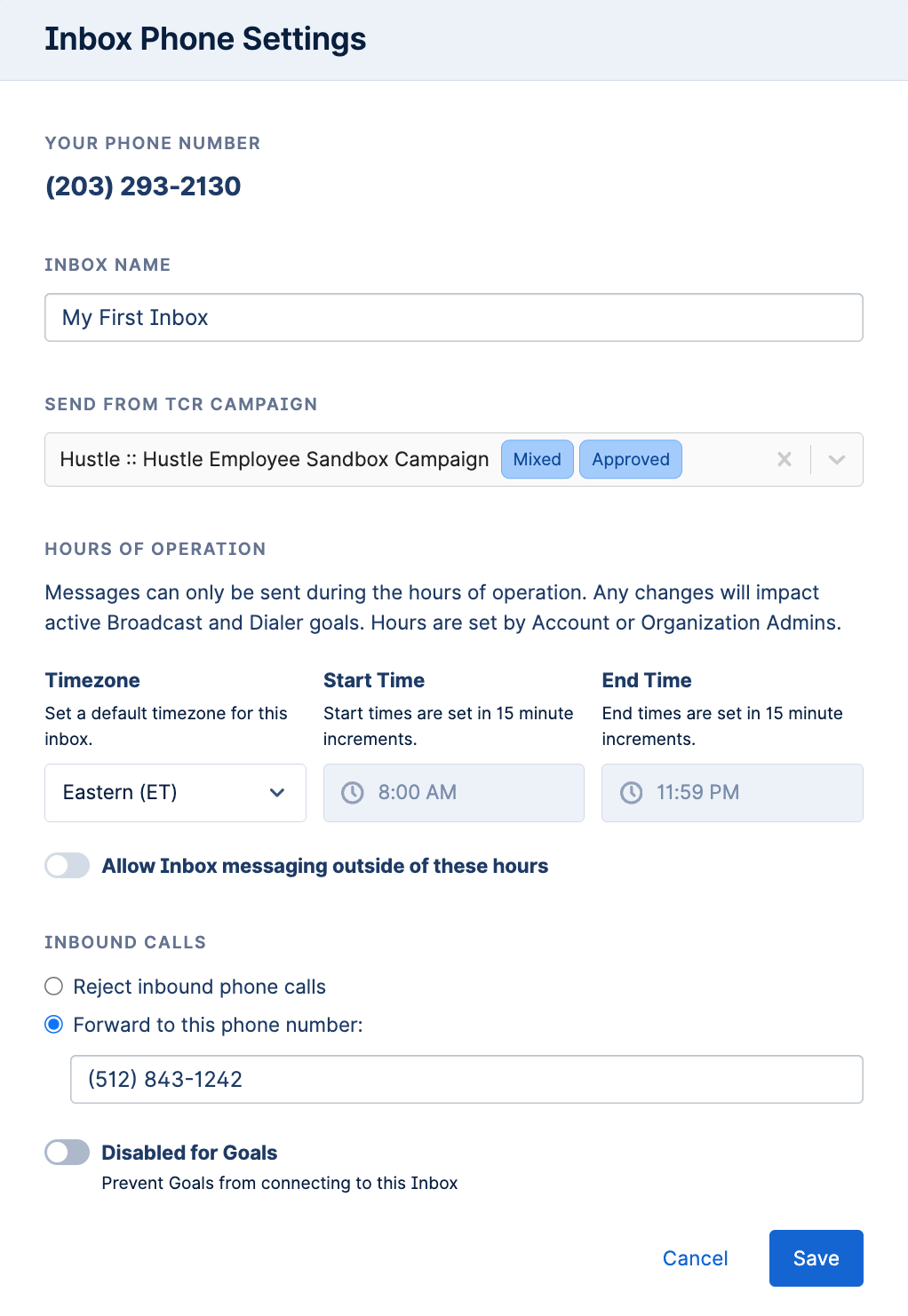Viewport: 908px width, 1316px height.
Task: Click the Inbox Name text field
Action: (x=453, y=318)
